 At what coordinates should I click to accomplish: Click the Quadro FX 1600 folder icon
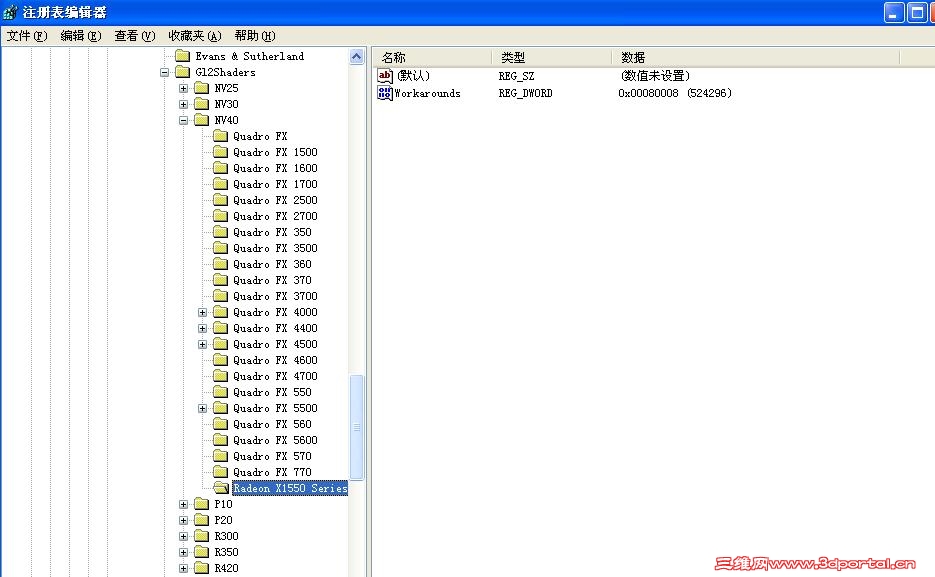click(221, 168)
